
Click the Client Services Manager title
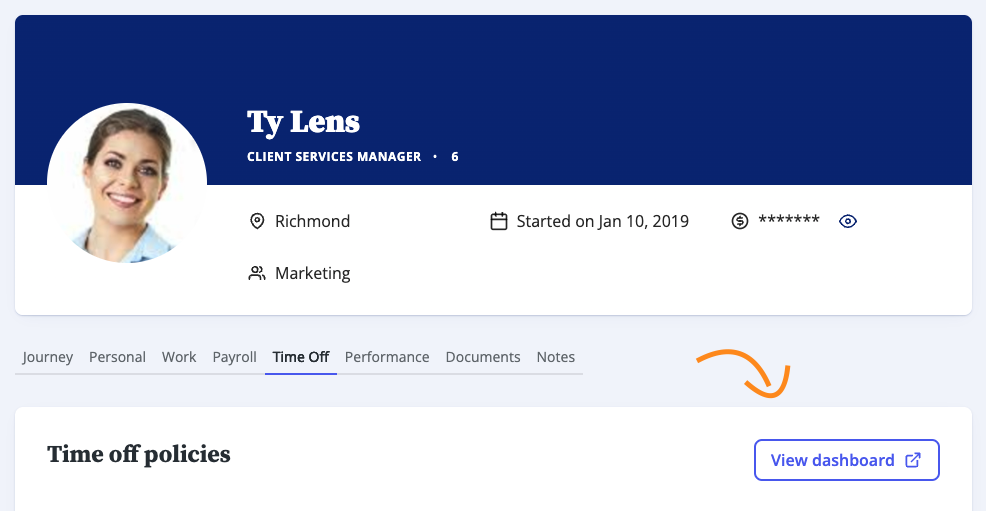click(x=334, y=157)
